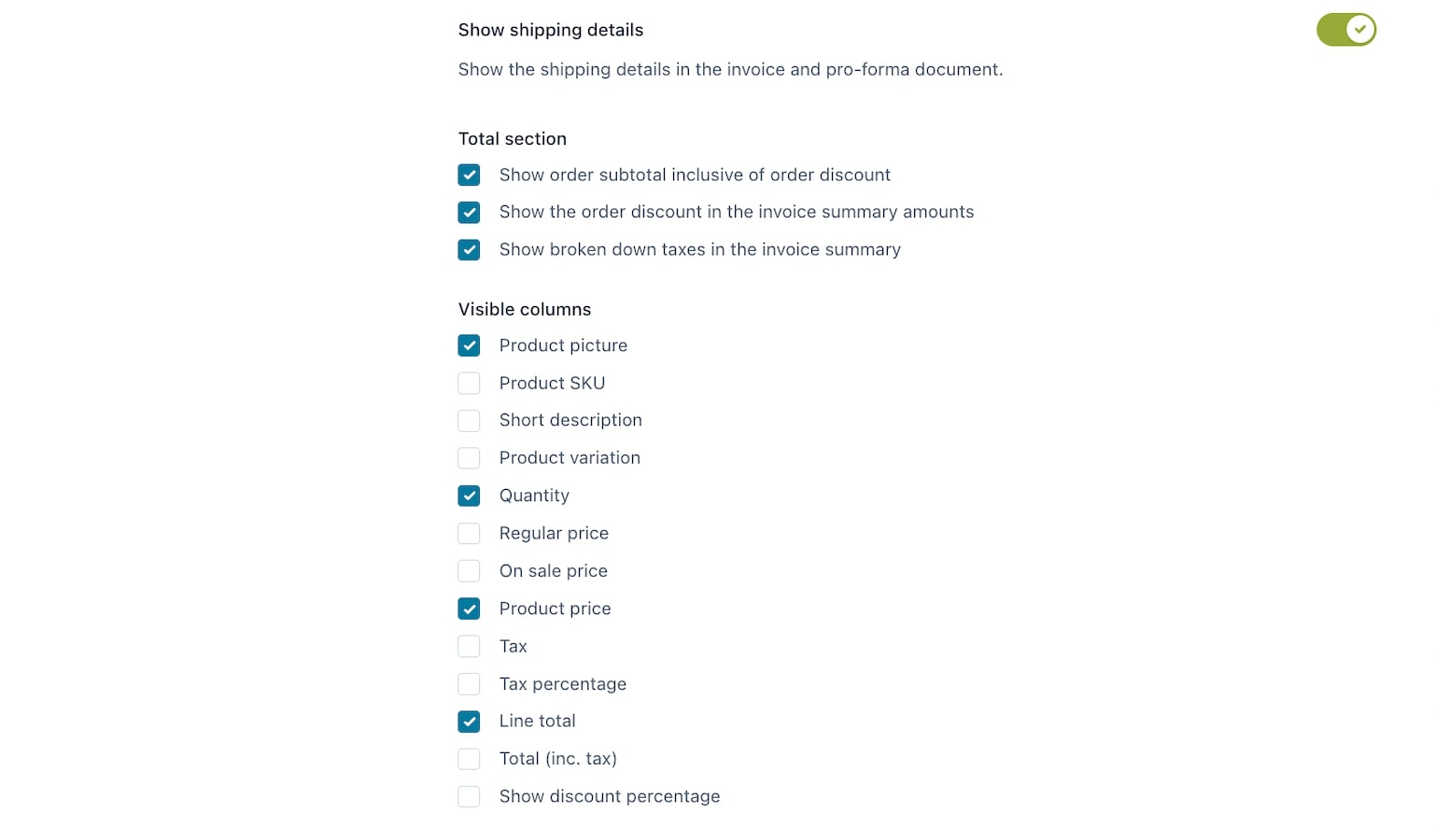Enable the Product SKU column checkbox
1435x840 pixels.
point(469,384)
